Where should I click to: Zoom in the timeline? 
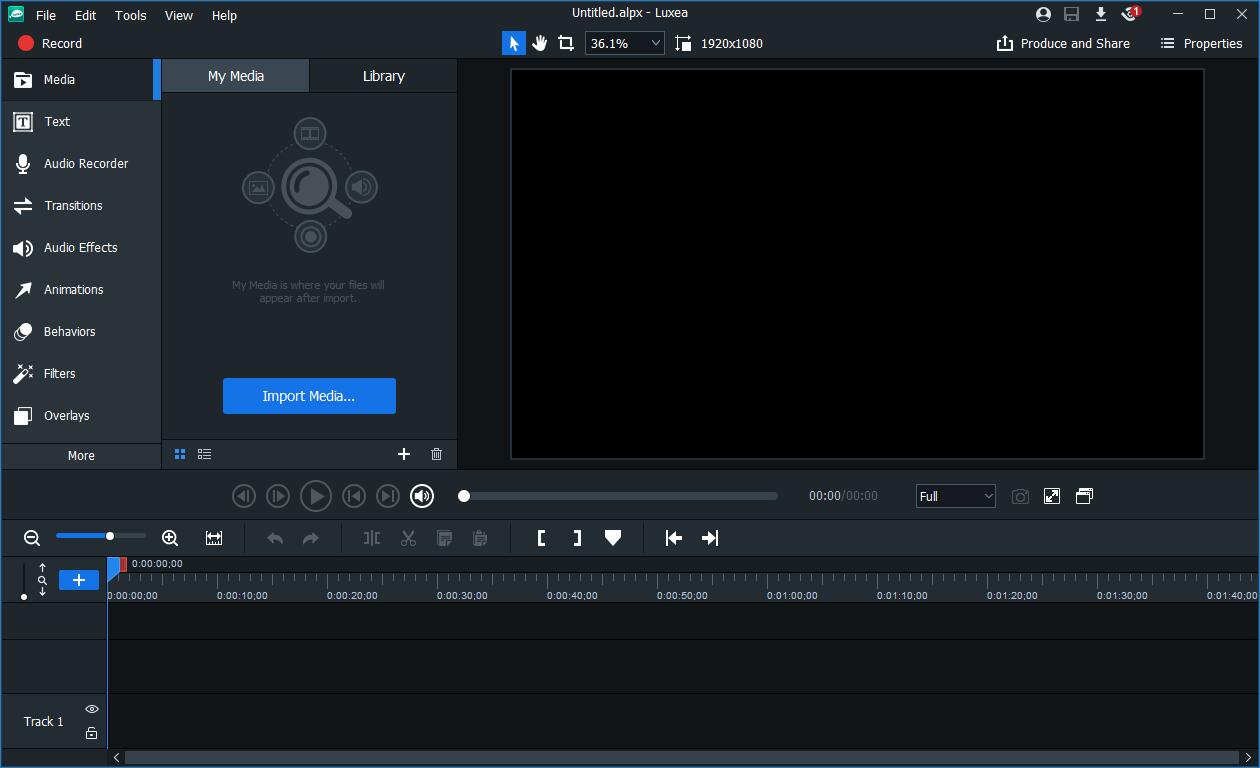(170, 538)
